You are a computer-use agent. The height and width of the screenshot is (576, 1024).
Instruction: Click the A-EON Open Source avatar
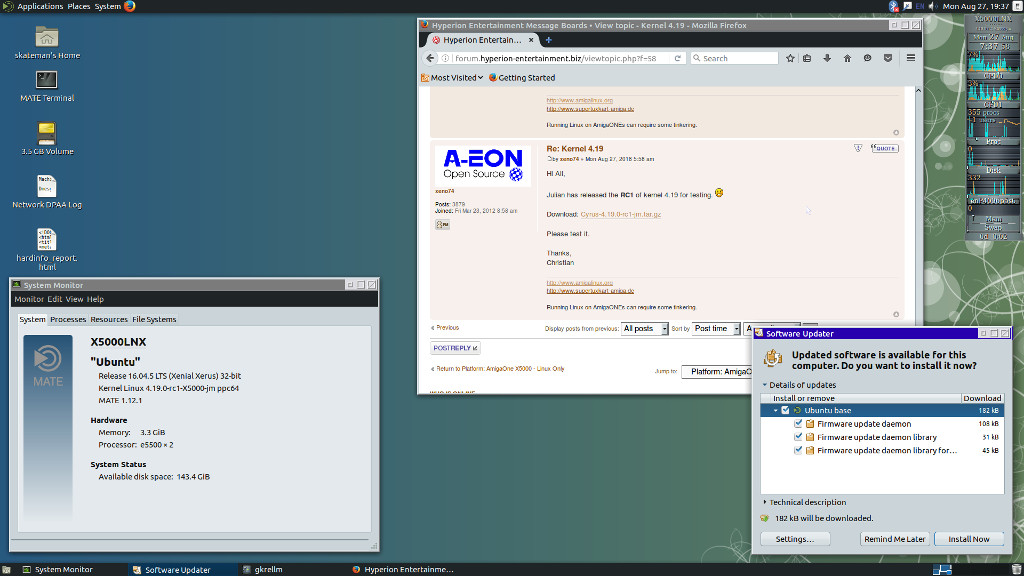[x=483, y=166]
